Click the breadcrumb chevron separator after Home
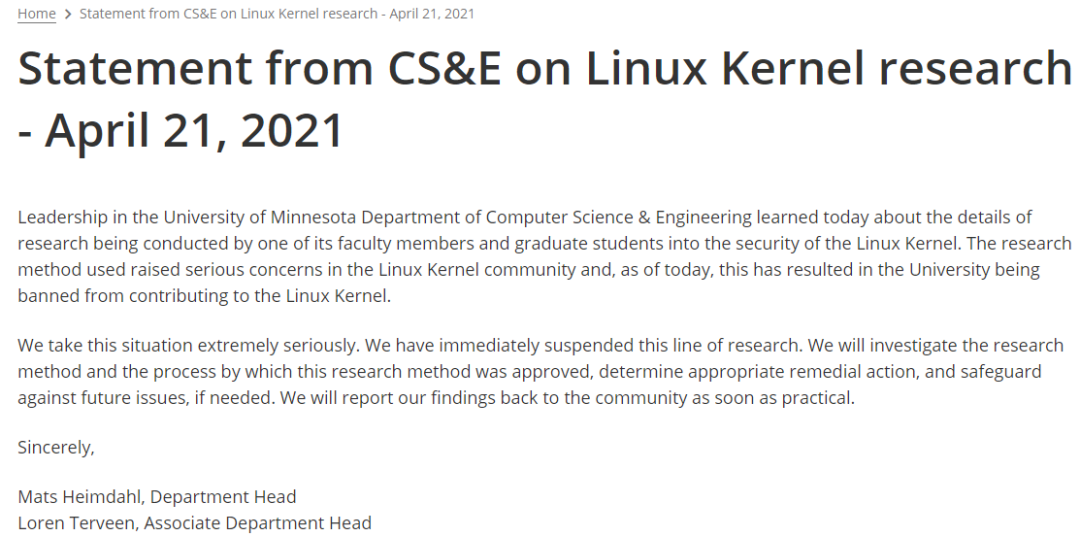This screenshot has width=1080, height=537. pyautogui.click(x=67, y=14)
